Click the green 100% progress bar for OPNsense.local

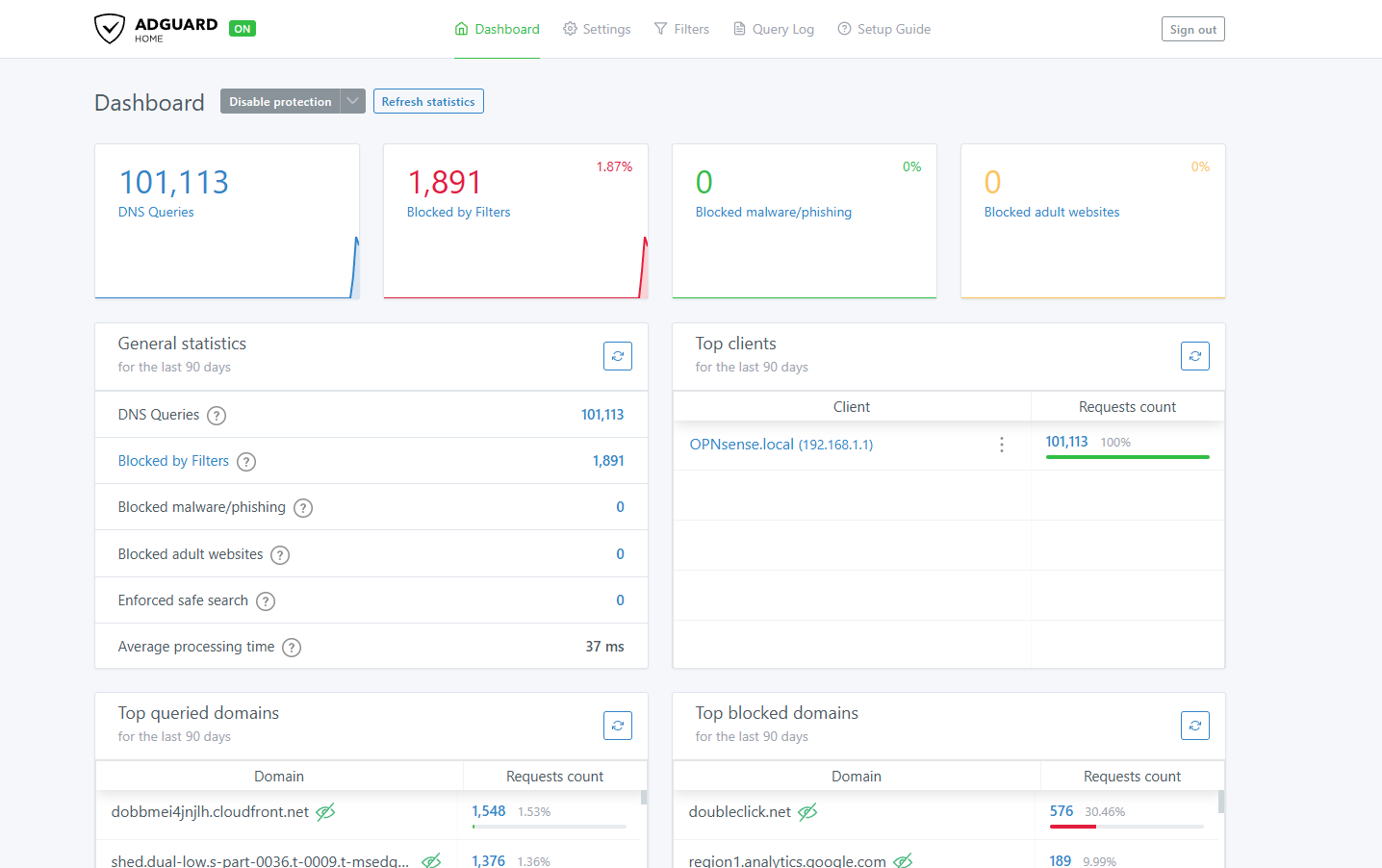(1128, 457)
